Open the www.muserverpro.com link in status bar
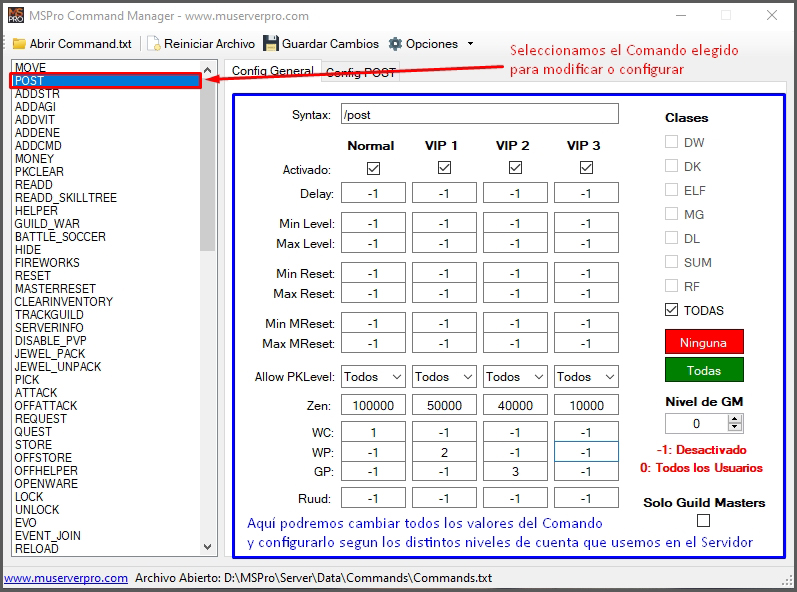This screenshot has height=592, width=797. [65, 578]
